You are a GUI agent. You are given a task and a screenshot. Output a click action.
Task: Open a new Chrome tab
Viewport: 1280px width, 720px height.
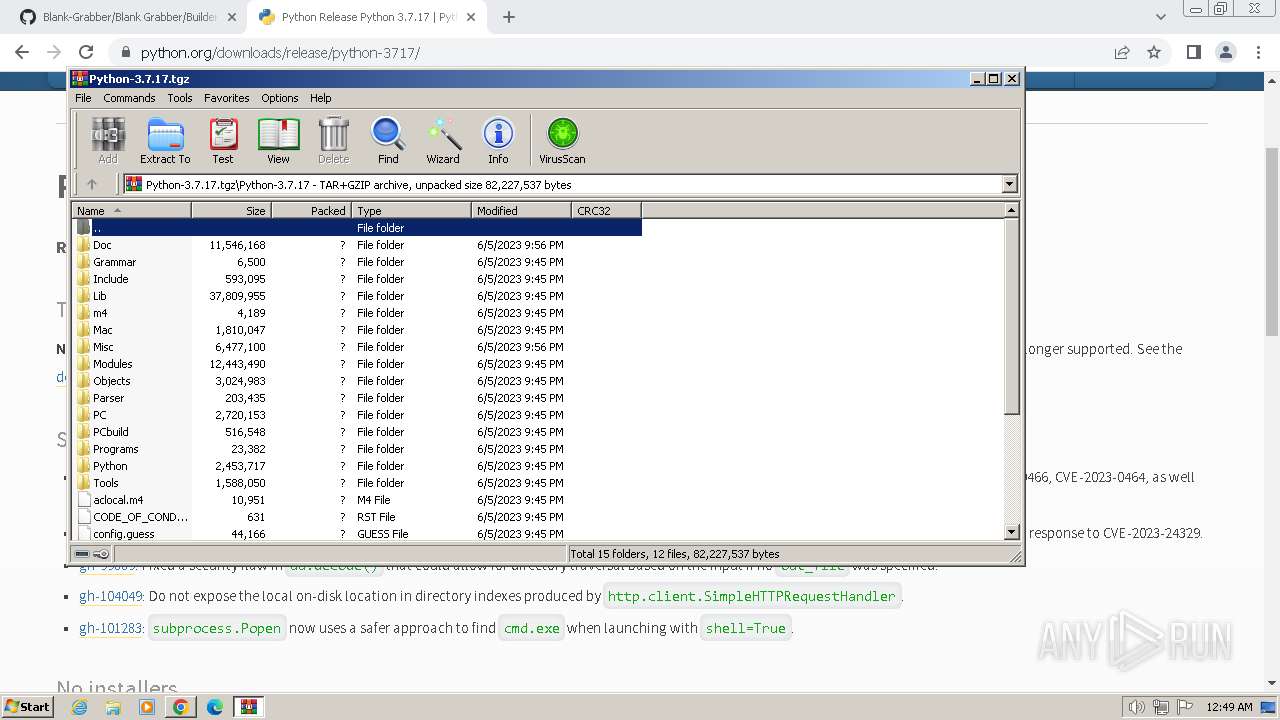pos(509,17)
